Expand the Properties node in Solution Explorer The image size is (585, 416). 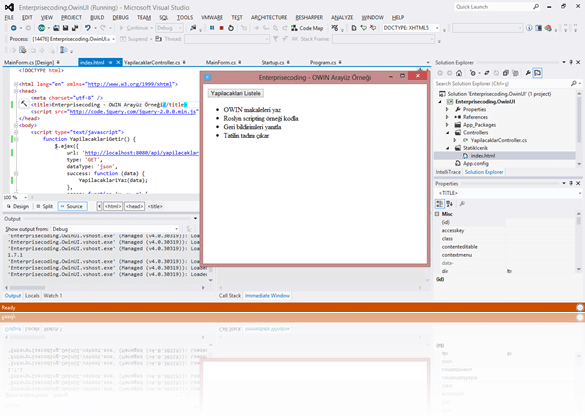click(x=447, y=109)
